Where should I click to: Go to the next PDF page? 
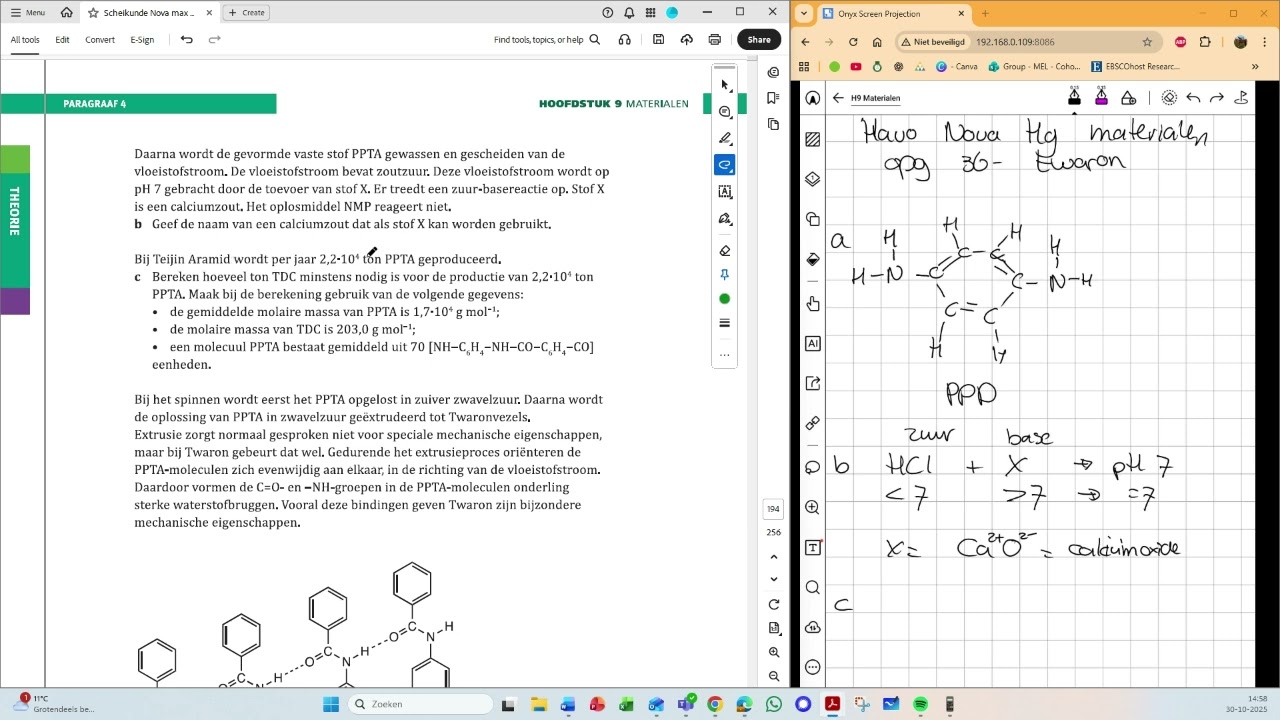click(x=773, y=580)
